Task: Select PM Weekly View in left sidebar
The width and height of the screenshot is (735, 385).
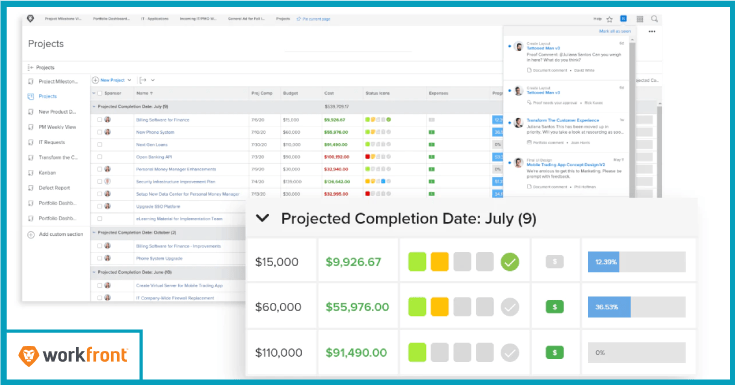Action: coord(57,127)
